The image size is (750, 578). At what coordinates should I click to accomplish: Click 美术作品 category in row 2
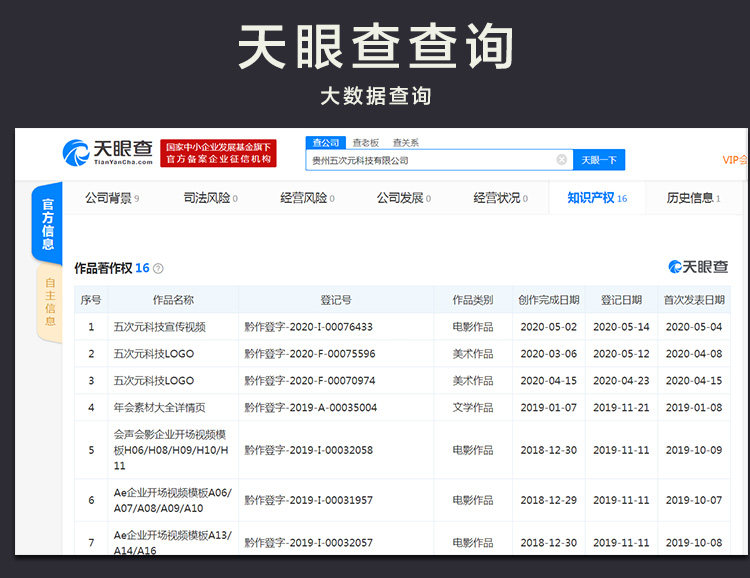pyautogui.click(x=473, y=354)
